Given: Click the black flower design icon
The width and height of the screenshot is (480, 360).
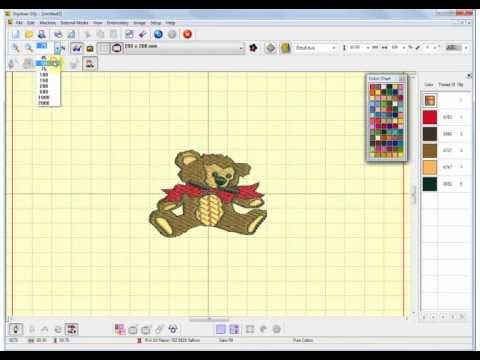Looking at the screenshot, I should coord(253,48).
